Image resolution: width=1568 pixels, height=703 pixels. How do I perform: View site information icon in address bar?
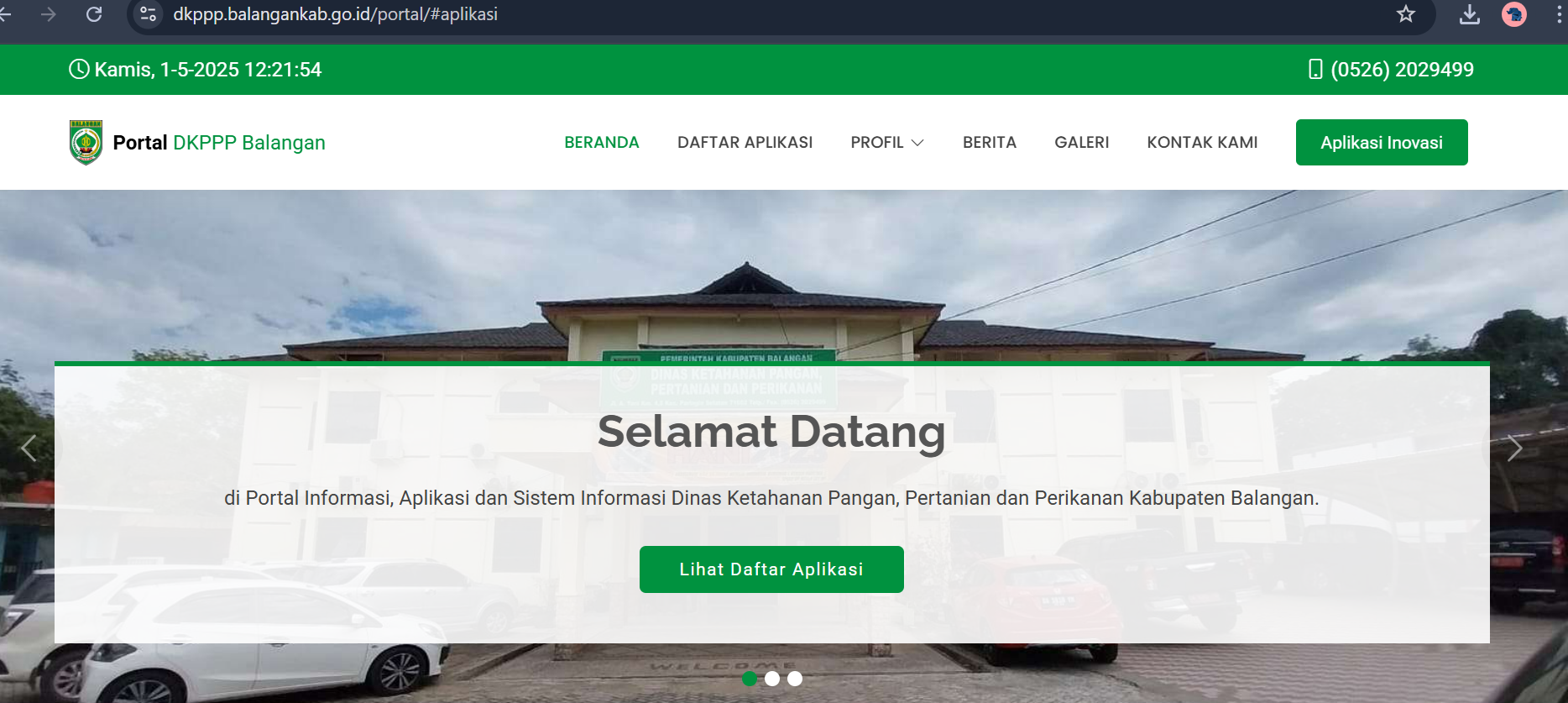tap(149, 14)
